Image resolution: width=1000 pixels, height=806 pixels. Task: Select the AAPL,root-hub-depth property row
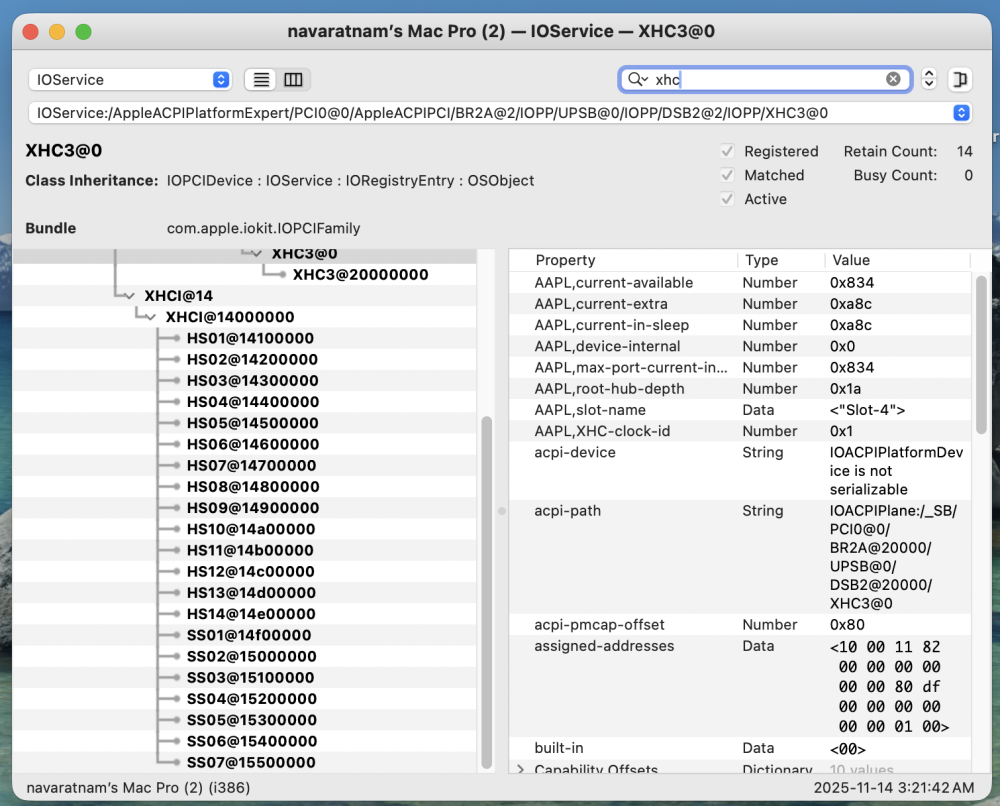tap(740, 388)
